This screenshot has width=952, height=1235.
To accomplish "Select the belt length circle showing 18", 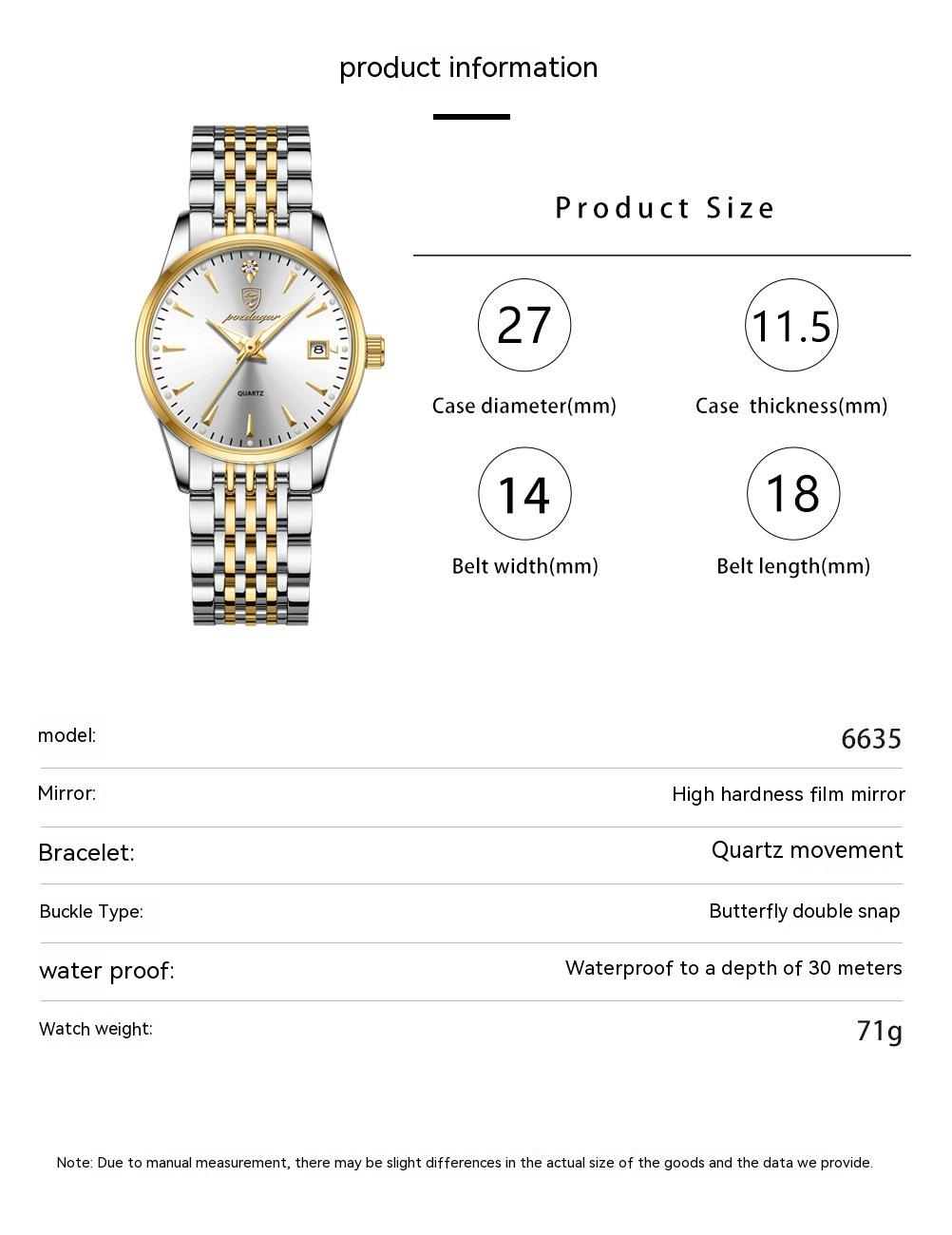I will [793, 494].
